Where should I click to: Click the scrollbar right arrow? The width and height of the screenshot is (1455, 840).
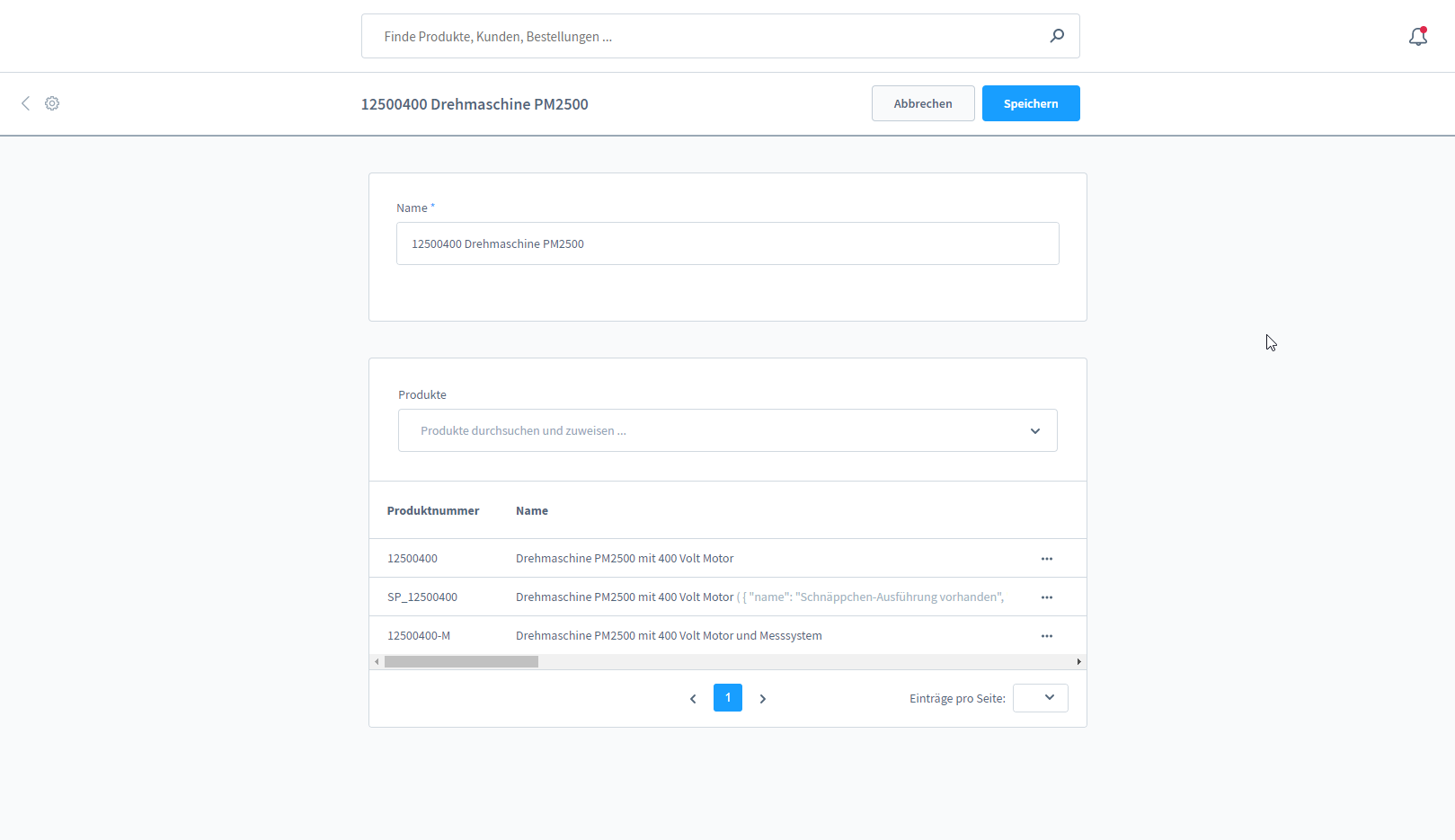point(1078,661)
